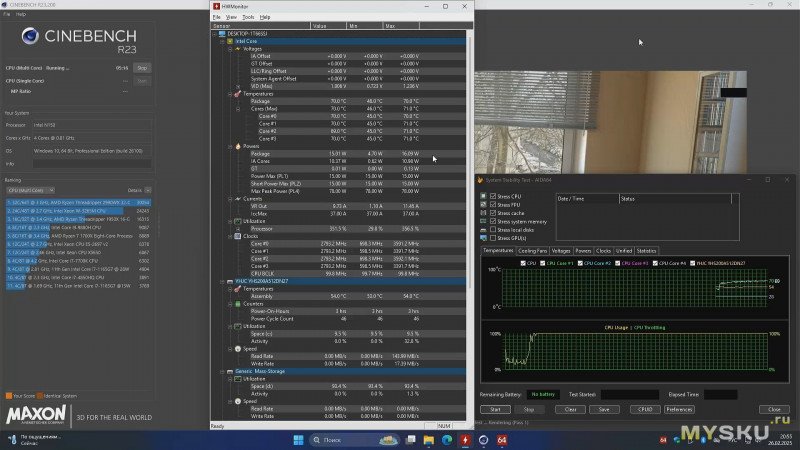
Task: Switch to AIDA64 via its taskbar icon
Action: 502,440
